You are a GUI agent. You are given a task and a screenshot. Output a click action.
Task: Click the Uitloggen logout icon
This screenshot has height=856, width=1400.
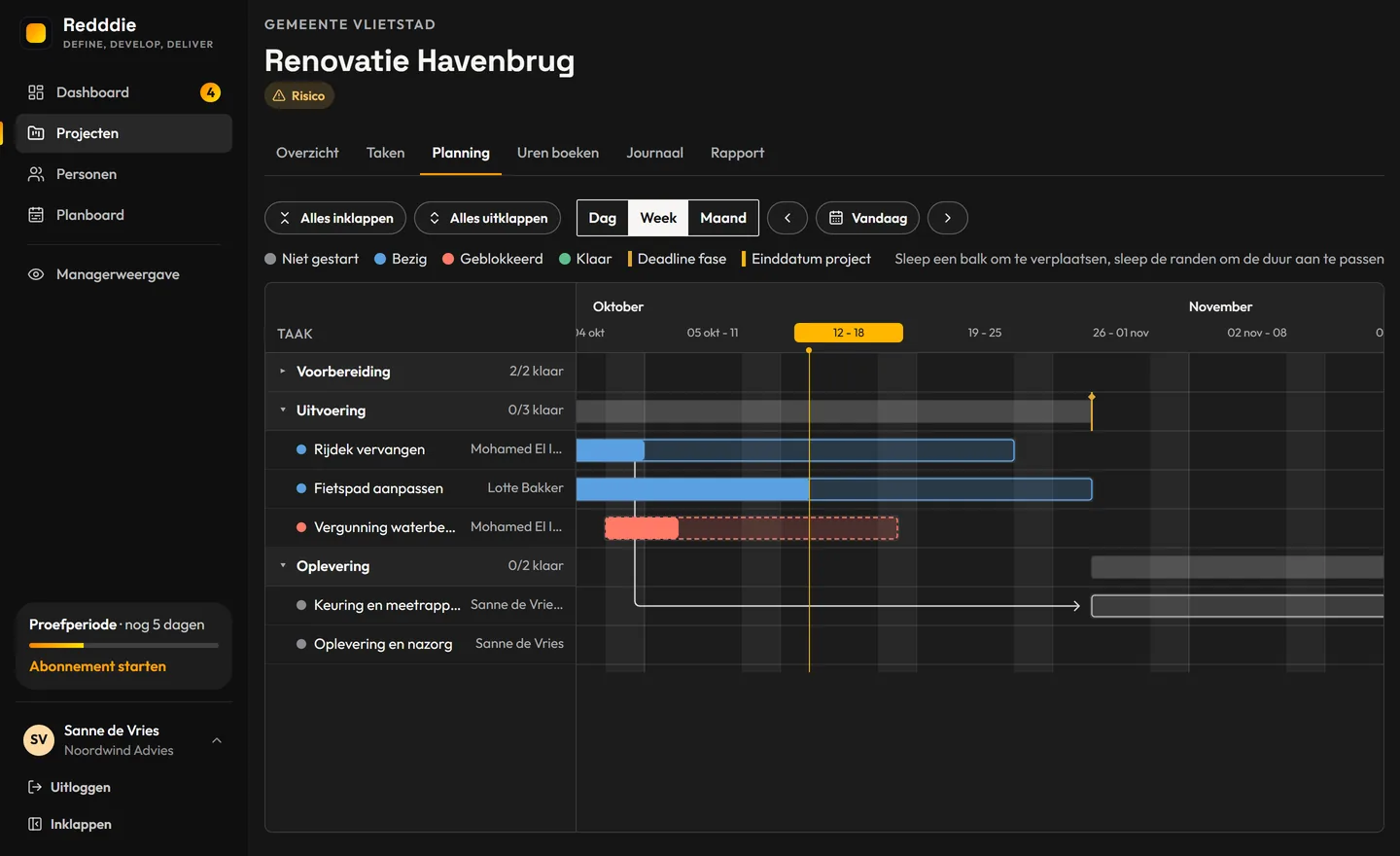(35, 787)
